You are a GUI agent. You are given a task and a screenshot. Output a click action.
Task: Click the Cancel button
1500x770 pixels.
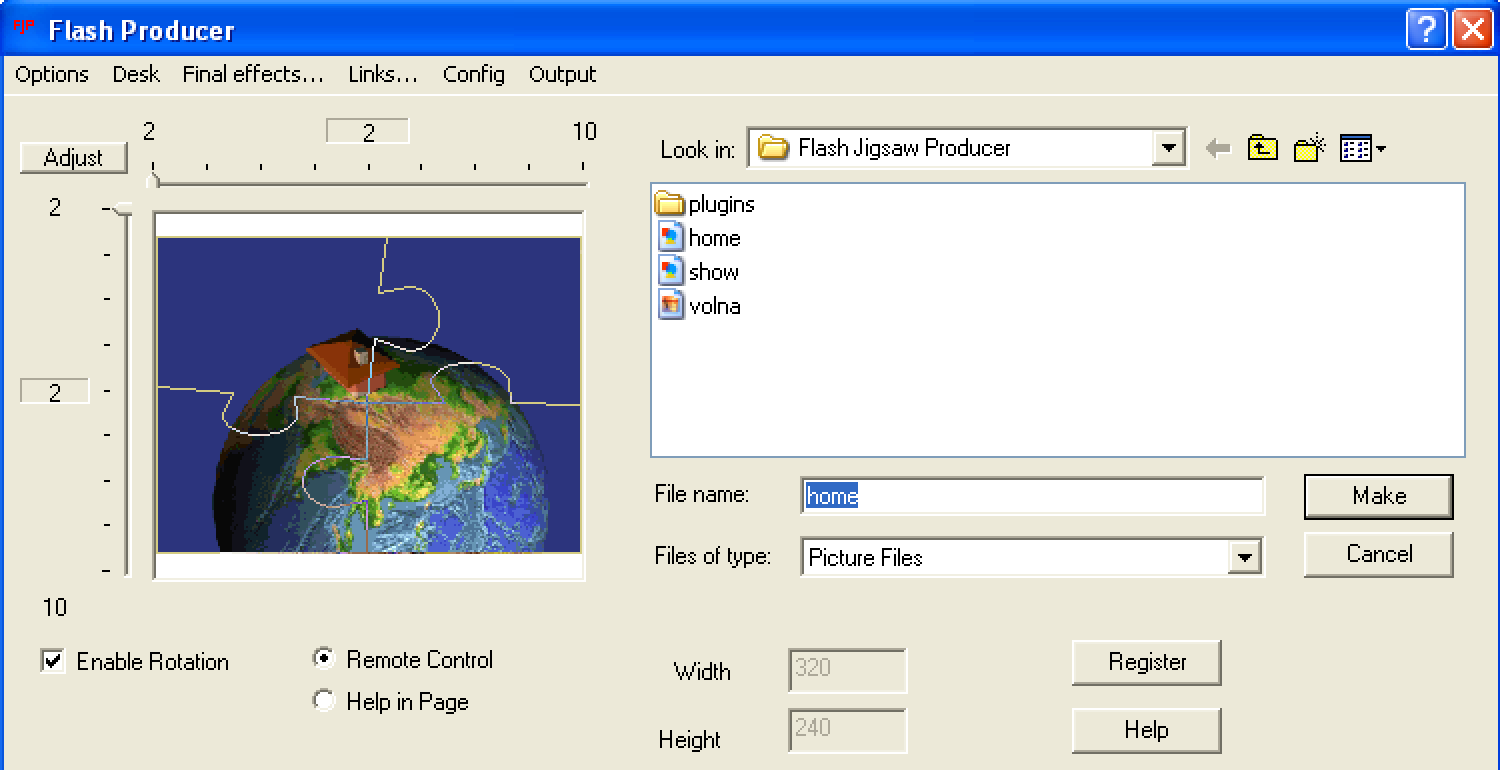1379,554
